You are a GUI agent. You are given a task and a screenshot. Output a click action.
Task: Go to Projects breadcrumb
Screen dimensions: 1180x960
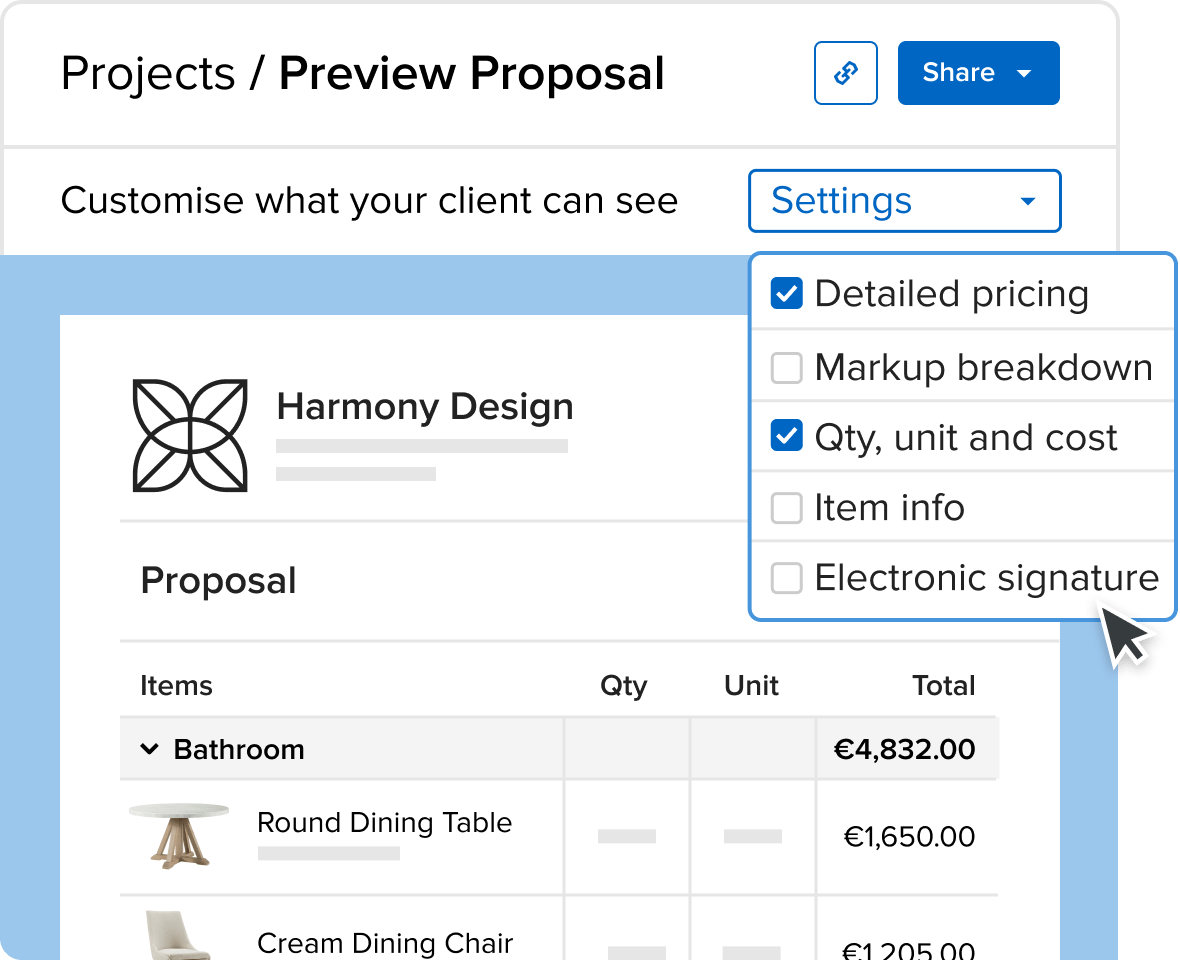148,74
